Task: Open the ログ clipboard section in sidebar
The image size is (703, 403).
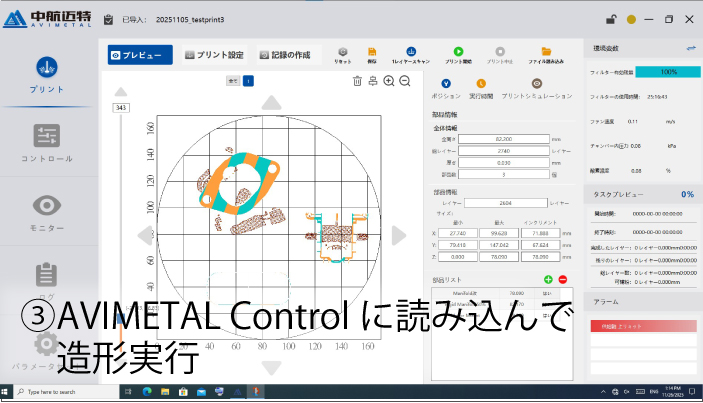Action: [47, 281]
